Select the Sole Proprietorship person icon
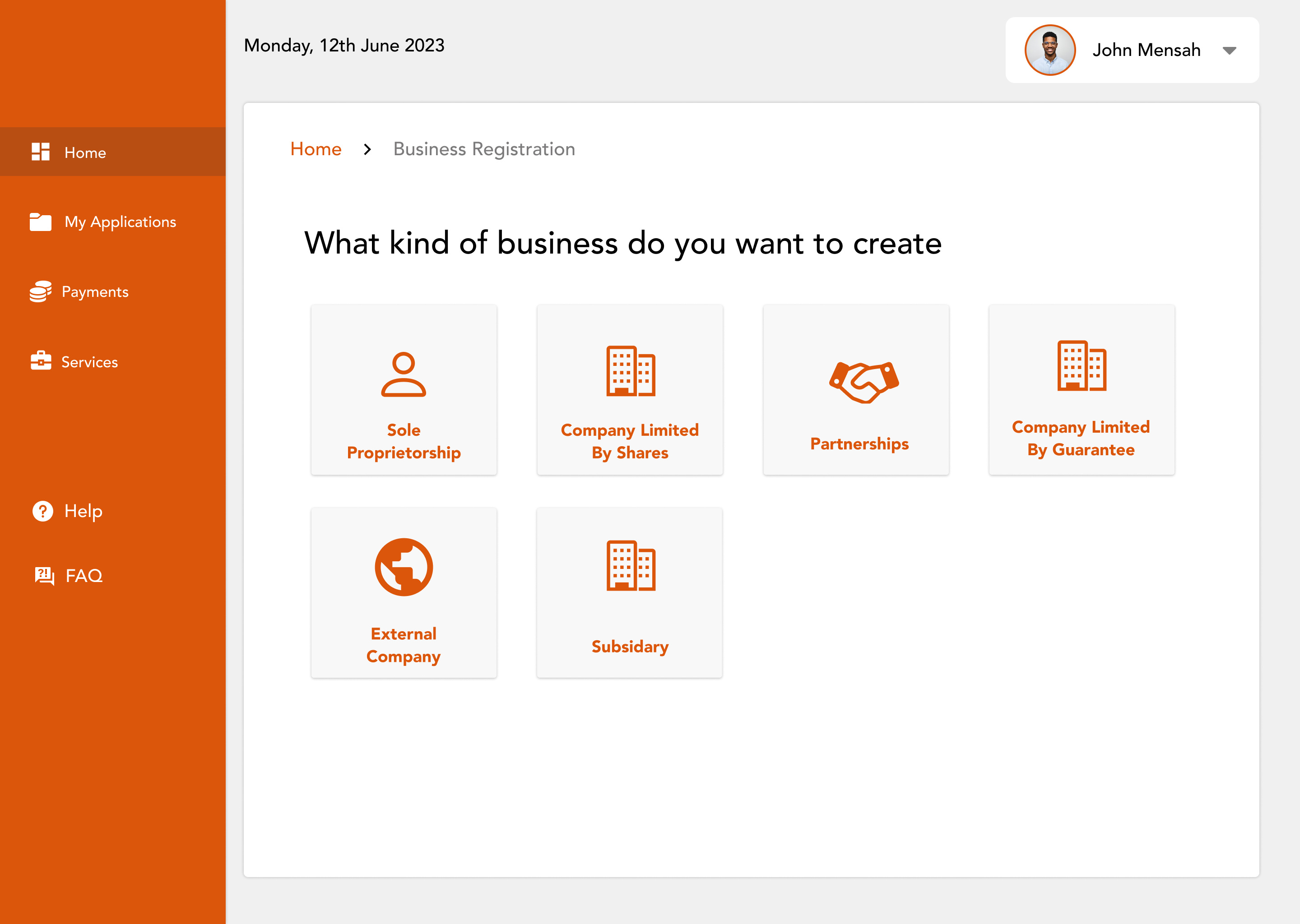Image resolution: width=1300 pixels, height=924 pixels. (x=403, y=374)
